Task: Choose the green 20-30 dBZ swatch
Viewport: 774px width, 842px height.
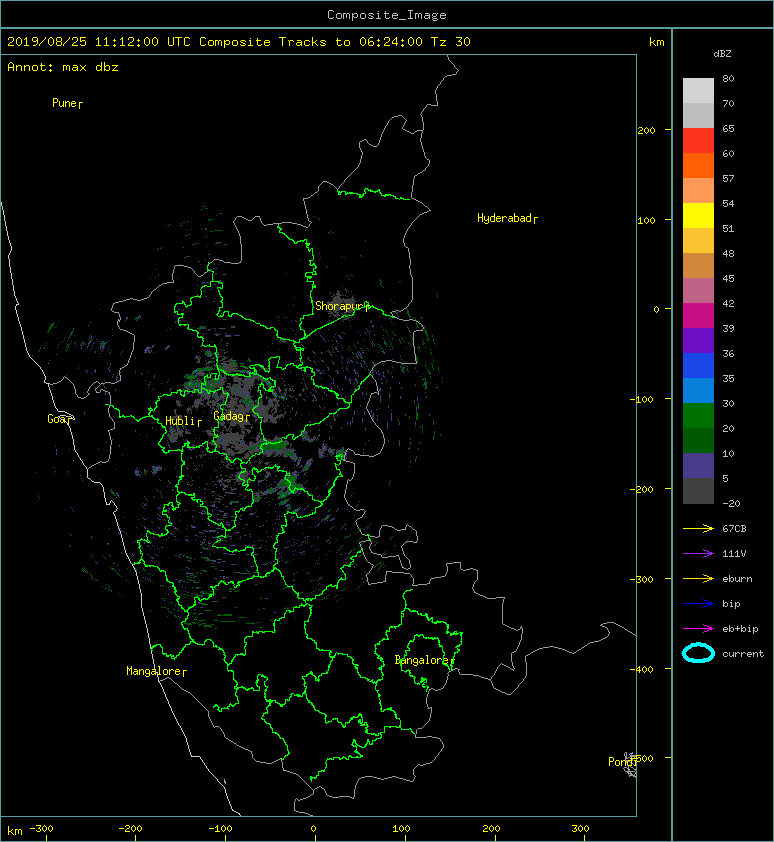Action: (698, 416)
